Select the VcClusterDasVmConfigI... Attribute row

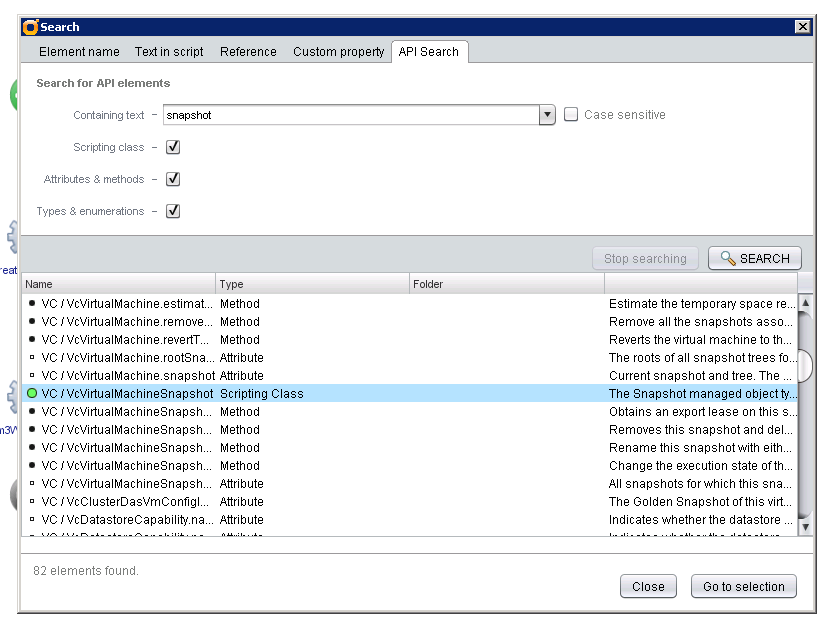pyautogui.click(x=409, y=501)
